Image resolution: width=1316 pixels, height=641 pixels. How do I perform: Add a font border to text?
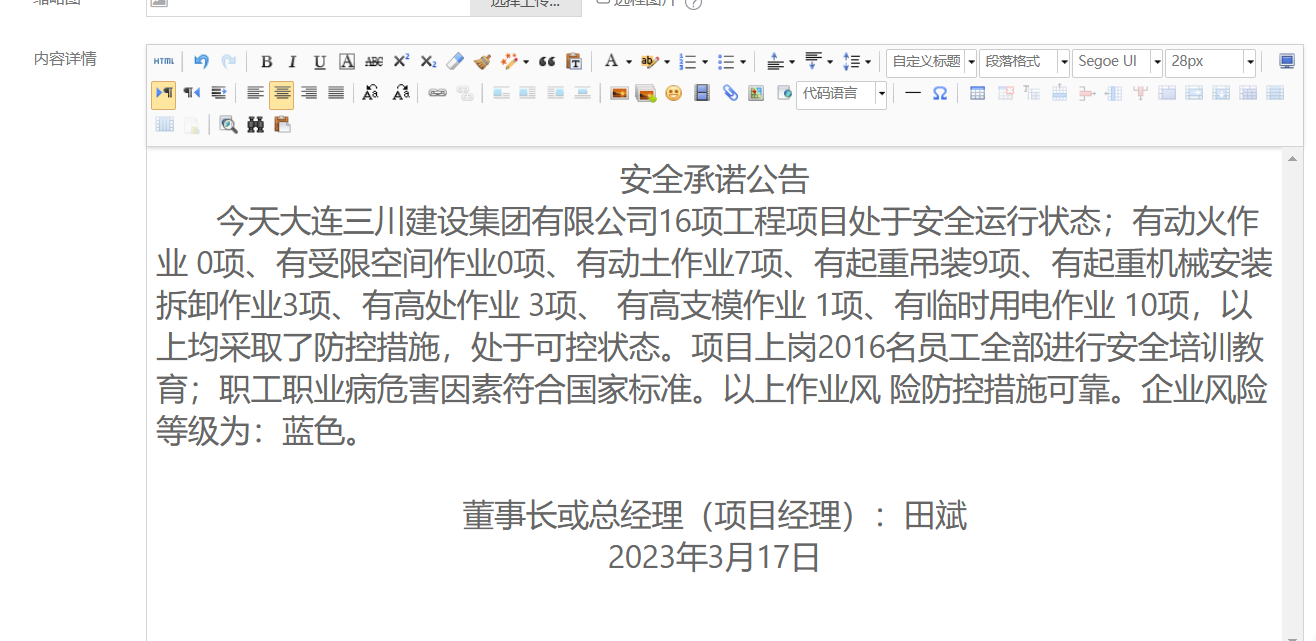347,61
